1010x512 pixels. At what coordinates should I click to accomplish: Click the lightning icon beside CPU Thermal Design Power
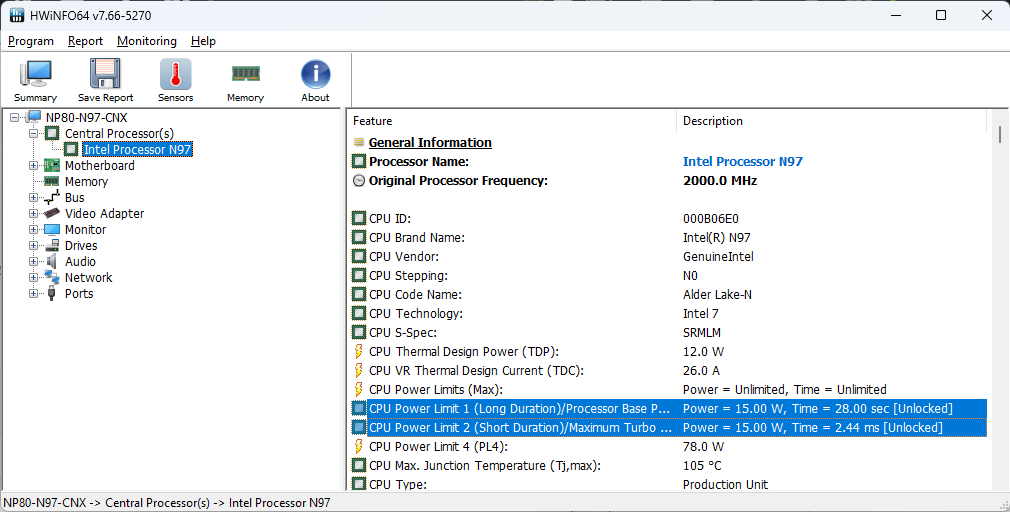tap(359, 352)
